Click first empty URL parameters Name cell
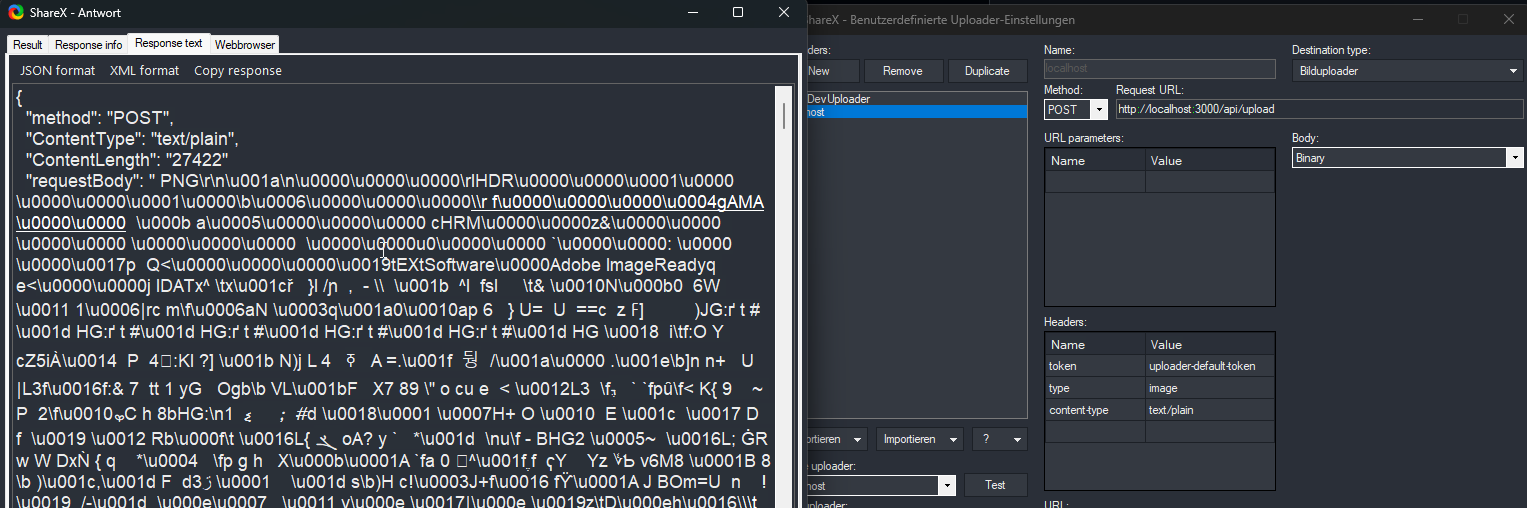Image resolution: width=1527 pixels, height=508 pixels. click(x=1095, y=181)
